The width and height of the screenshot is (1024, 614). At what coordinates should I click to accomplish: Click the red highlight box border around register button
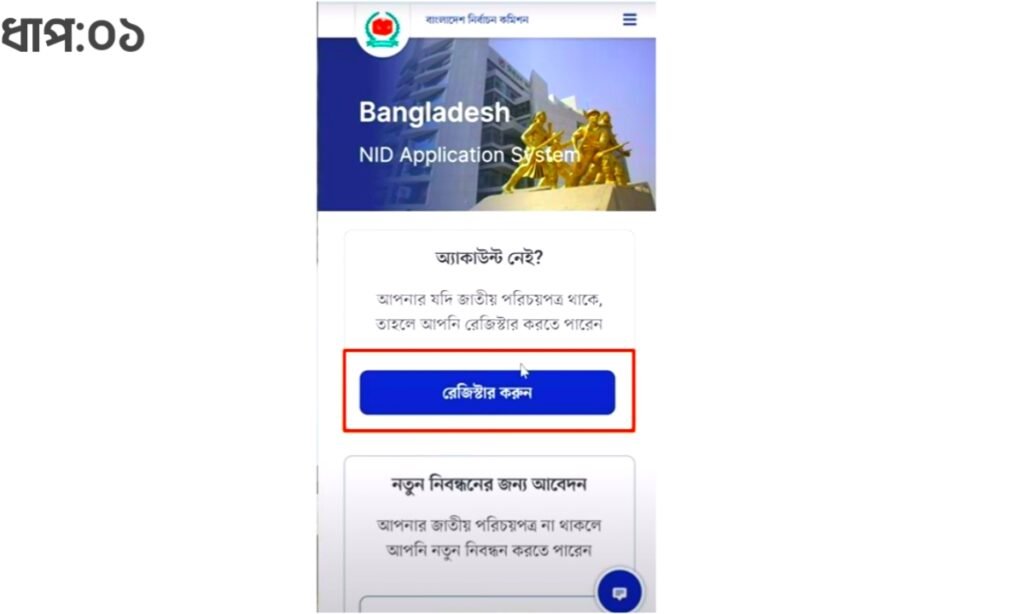(488, 351)
